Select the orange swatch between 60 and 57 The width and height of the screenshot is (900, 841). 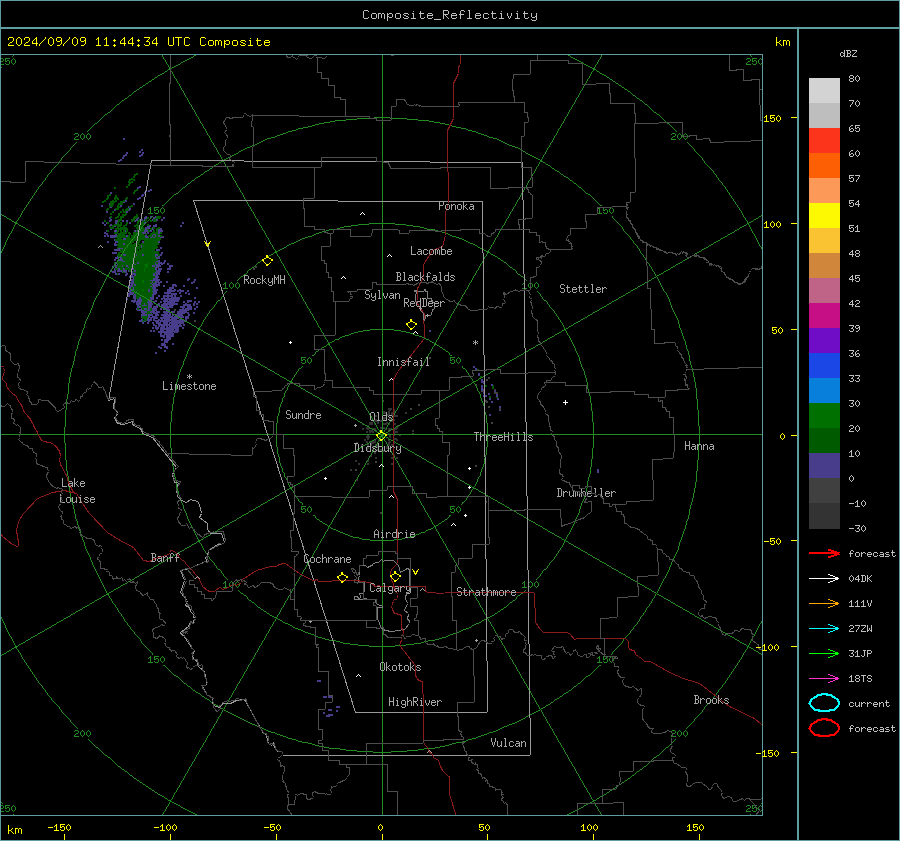click(x=824, y=165)
